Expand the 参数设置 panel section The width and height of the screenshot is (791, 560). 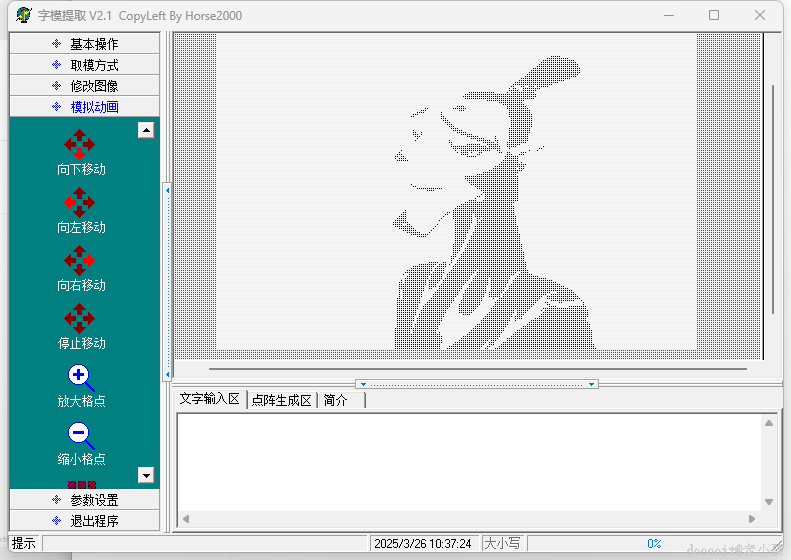(x=84, y=500)
